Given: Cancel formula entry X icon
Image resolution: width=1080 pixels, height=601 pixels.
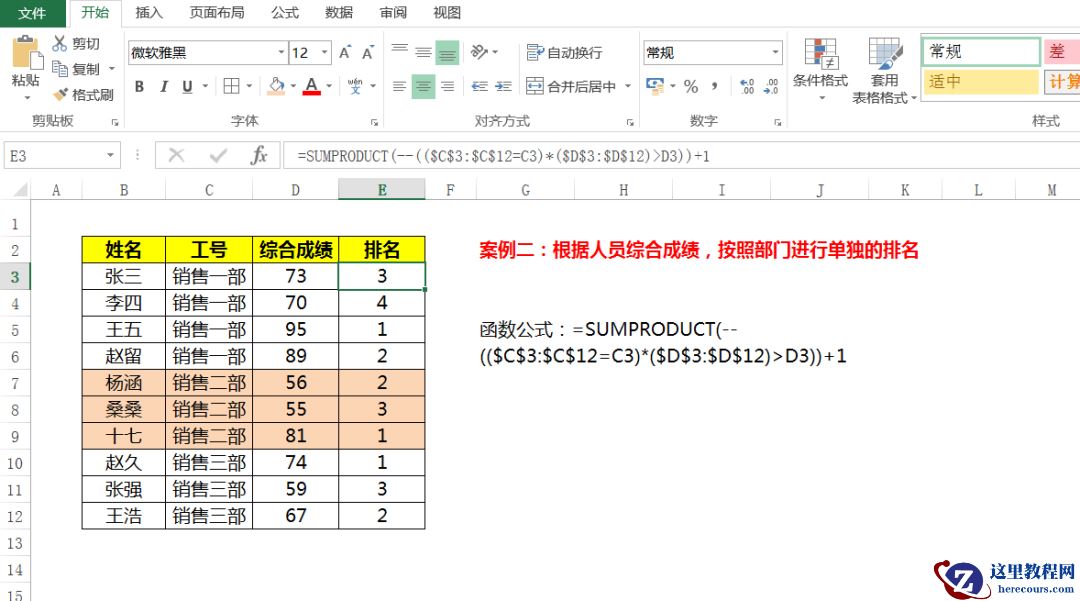Looking at the screenshot, I should point(176,156).
